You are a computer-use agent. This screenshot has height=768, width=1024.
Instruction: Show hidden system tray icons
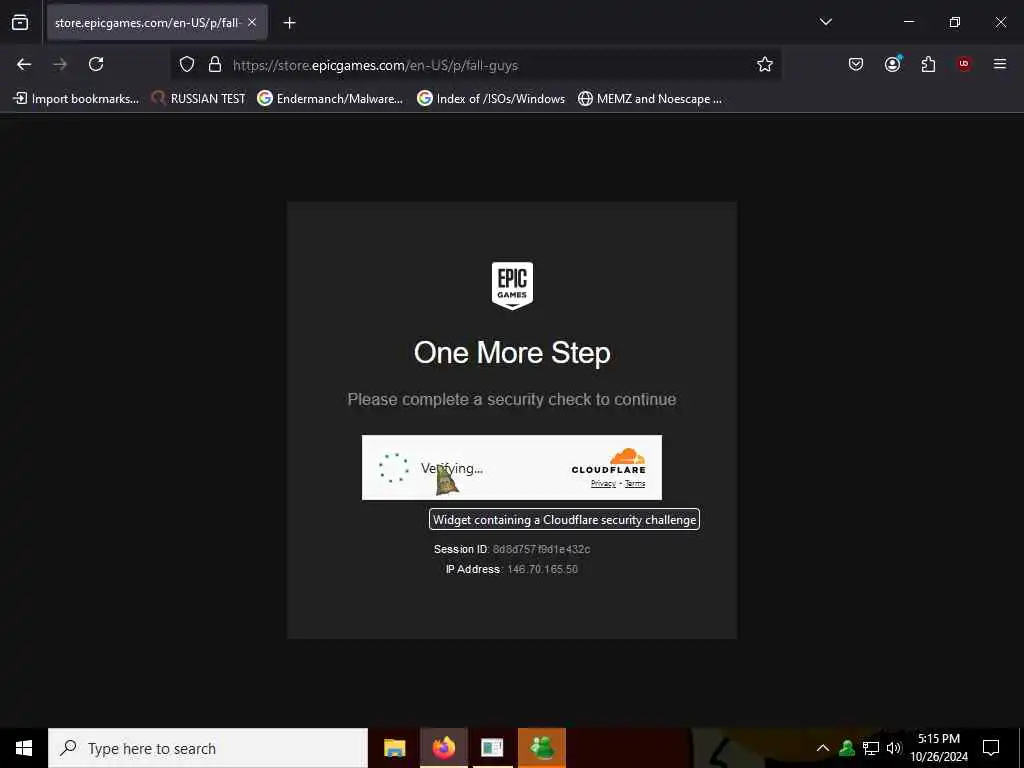pos(823,748)
